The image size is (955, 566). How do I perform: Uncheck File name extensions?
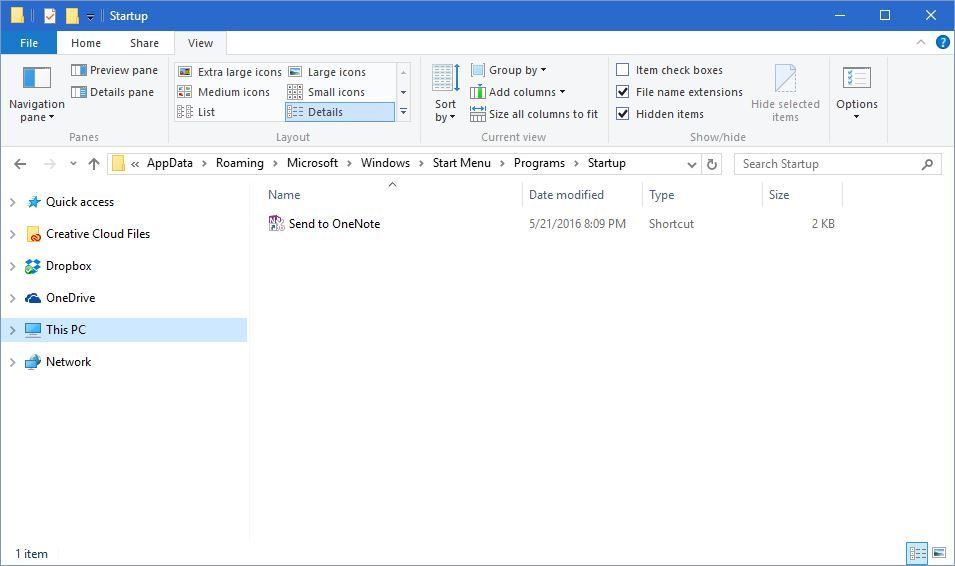pos(622,92)
